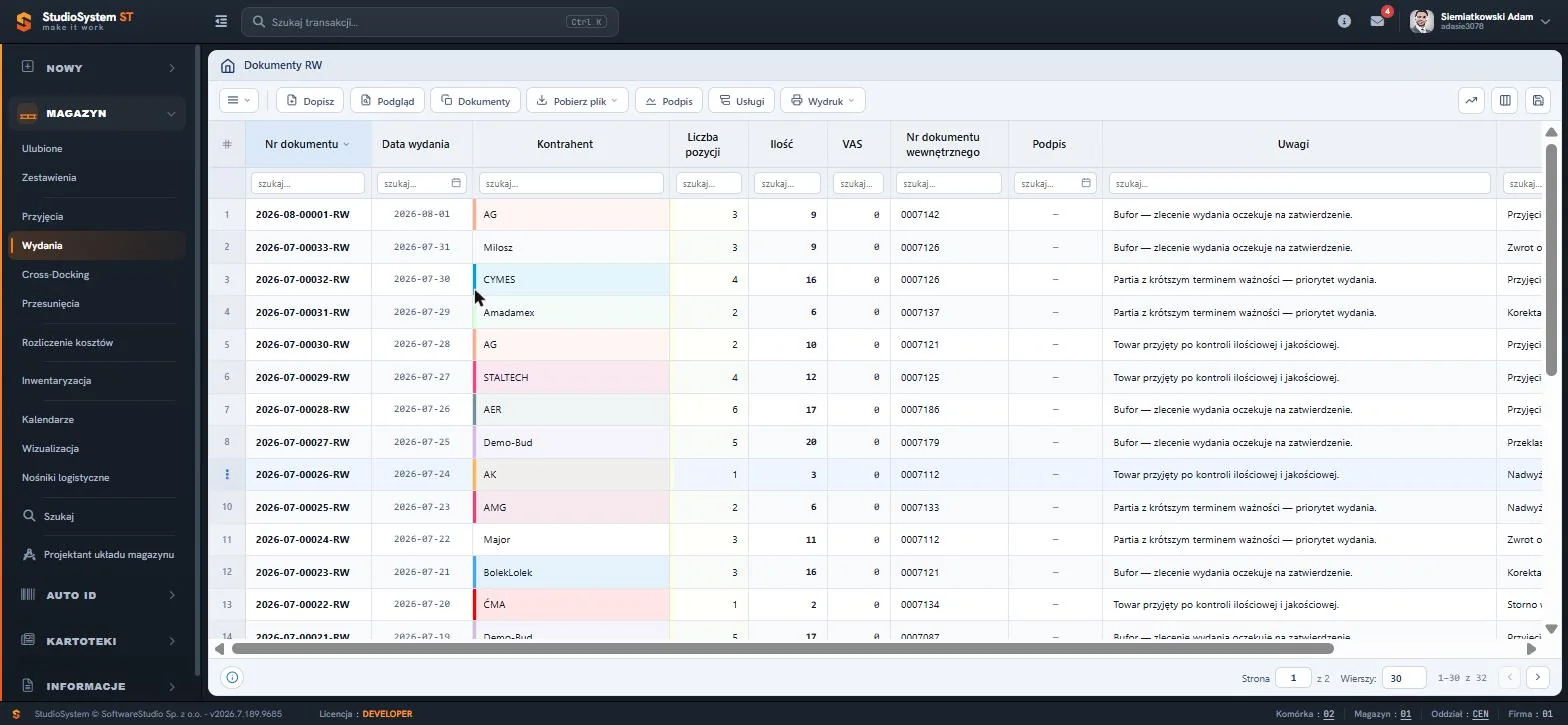The image size is (1568, 725).
Task: Expand the Pobierz plik dropdown
Action: click(577, 100)
